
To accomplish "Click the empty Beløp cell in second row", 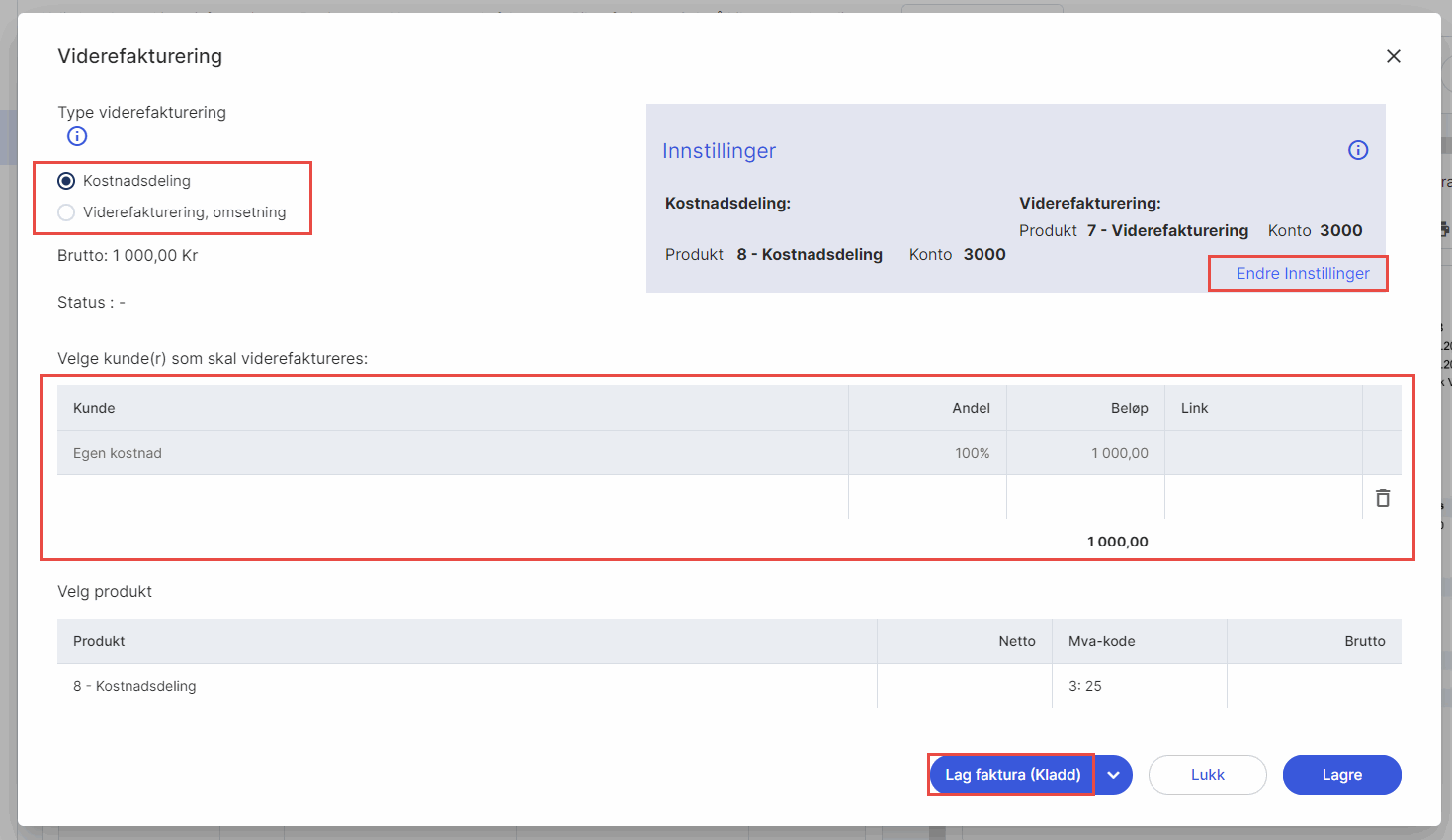I will click(x=1085, y=497).
